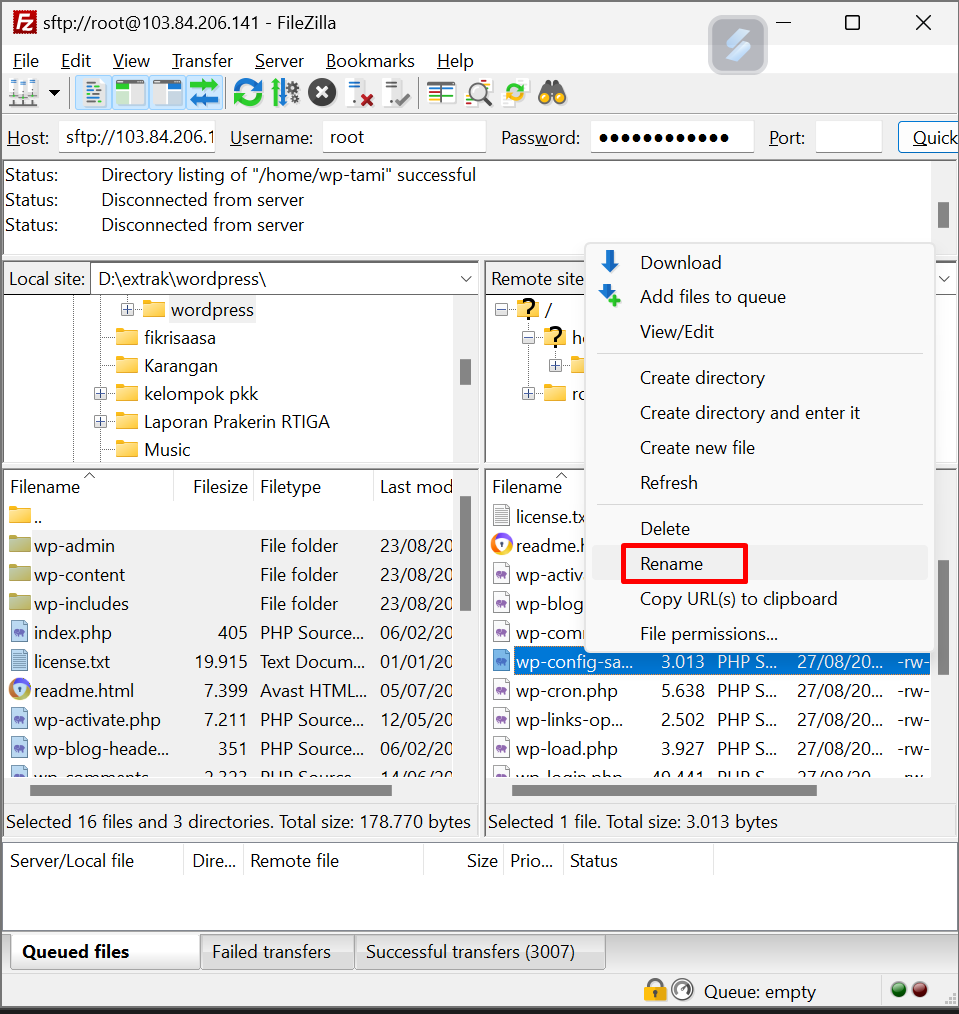This screenshot has height=1014, width=959.
Task: Focus the Host input field
Action: click(137, 137)
